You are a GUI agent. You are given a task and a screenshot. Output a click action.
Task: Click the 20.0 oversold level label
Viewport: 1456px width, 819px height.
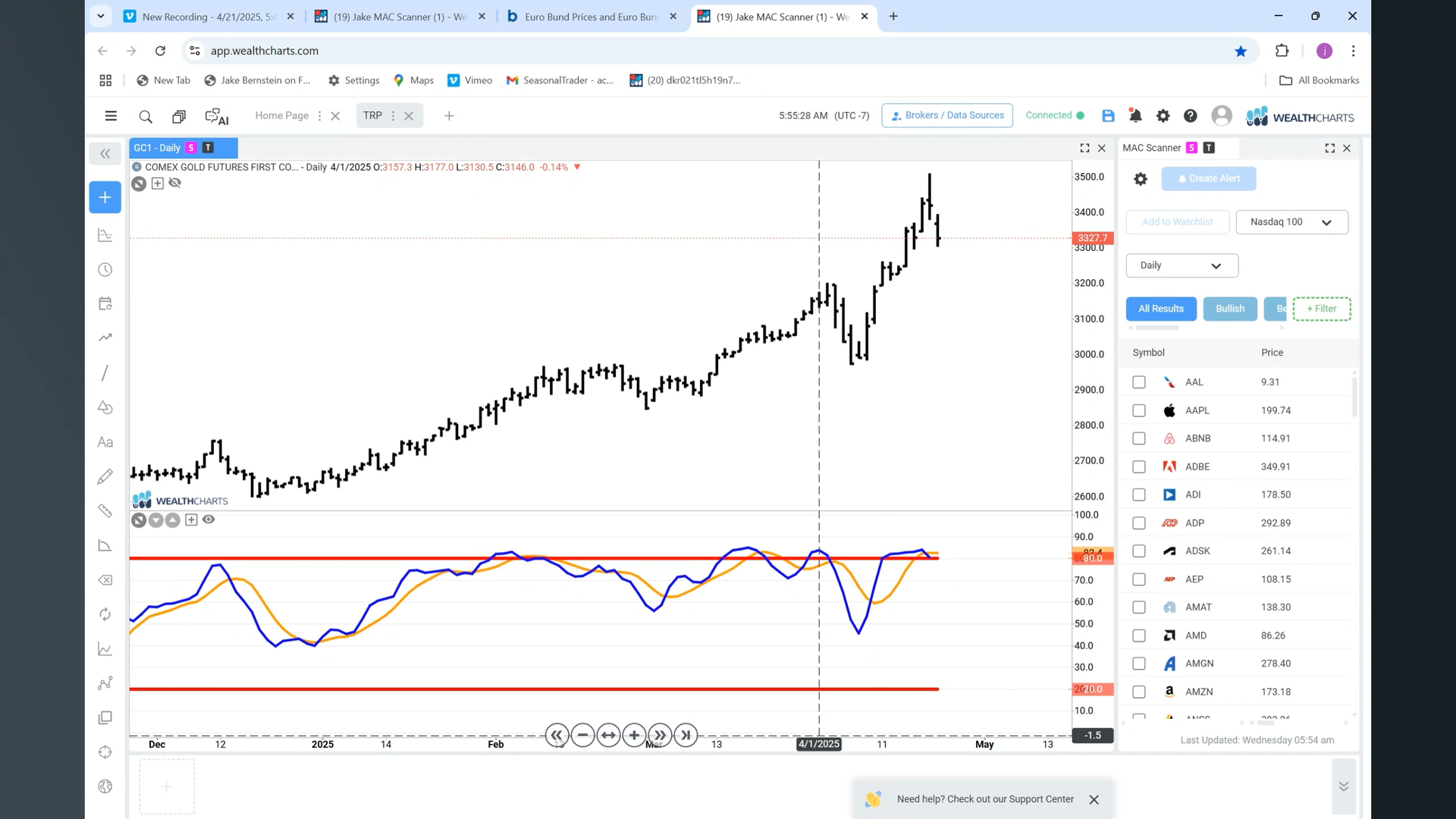1092,689
